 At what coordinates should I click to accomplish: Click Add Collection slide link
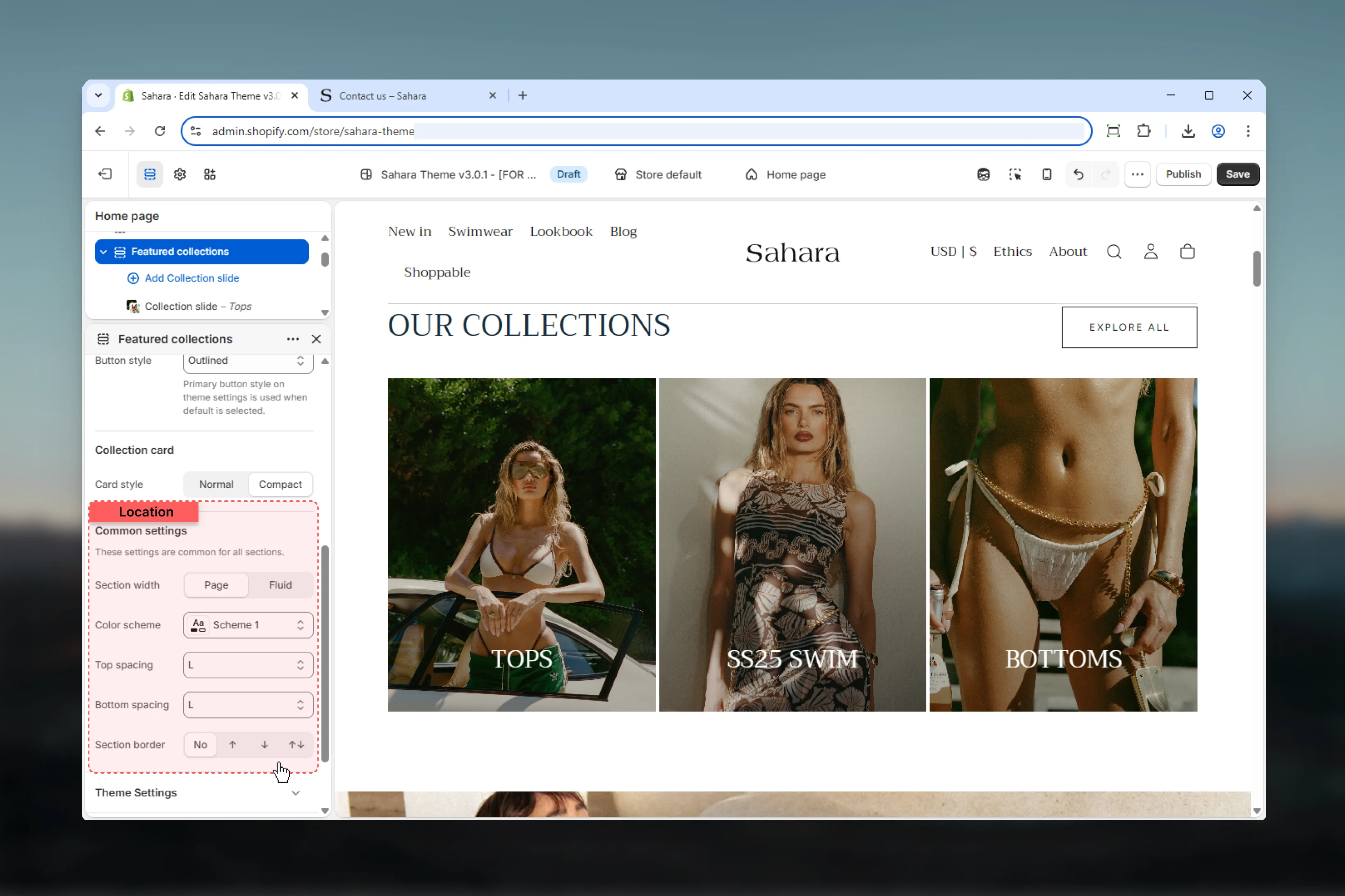click(x=183, y=278)
